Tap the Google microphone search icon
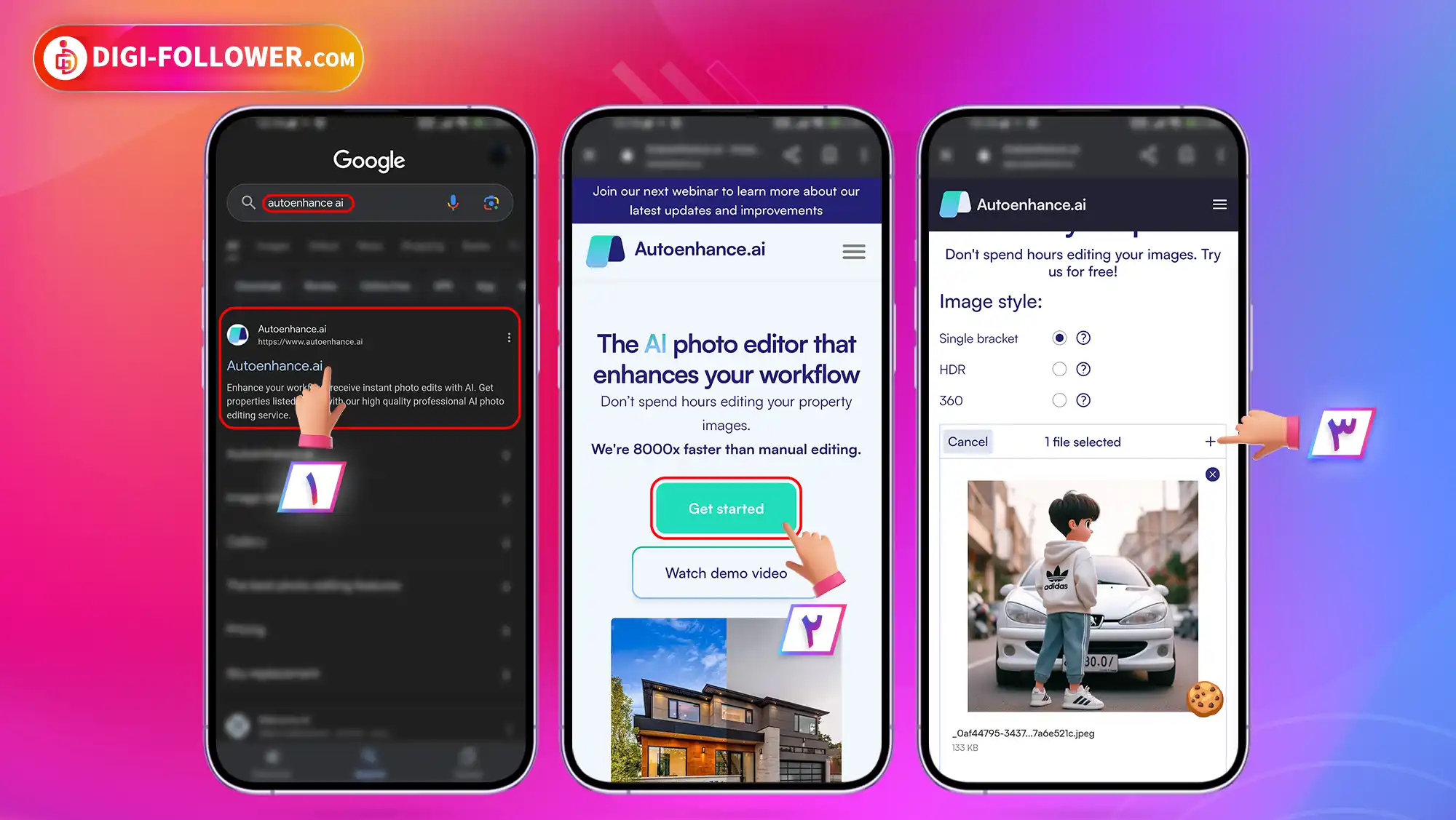Image resolution: width=1456 pixels, height=820 pixels. (x=451, y=202)
